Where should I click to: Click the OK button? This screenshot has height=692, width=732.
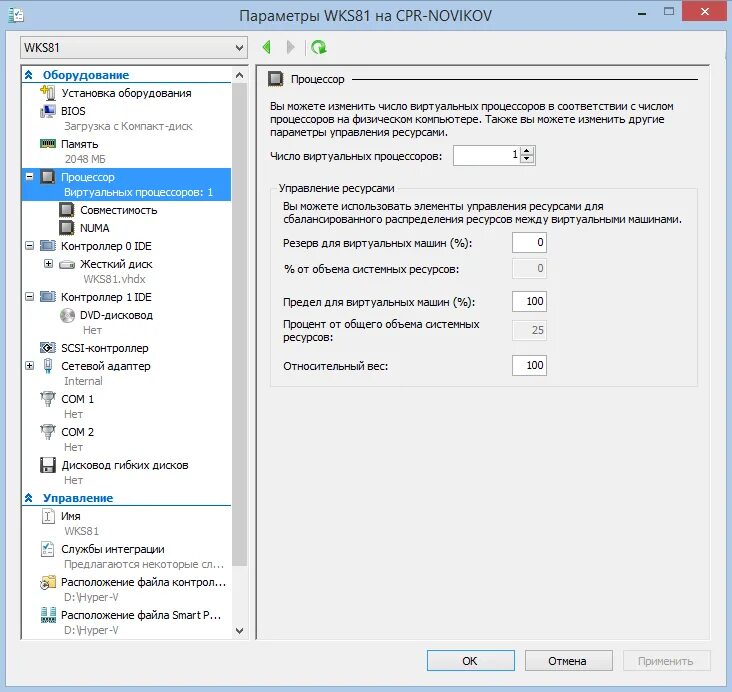[x=471, y=661]
